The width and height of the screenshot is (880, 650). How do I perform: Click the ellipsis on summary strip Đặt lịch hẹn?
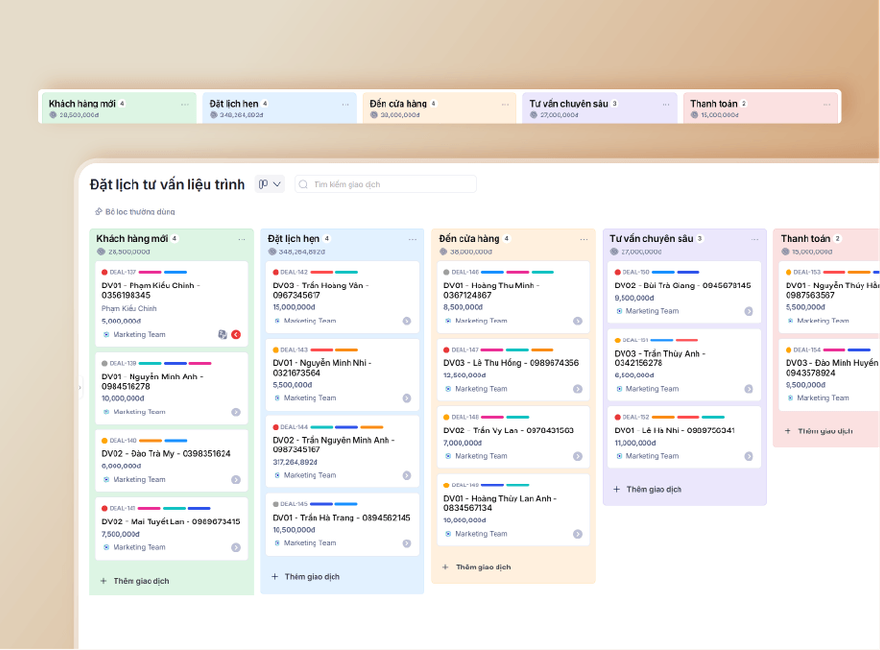pos(345,104)
